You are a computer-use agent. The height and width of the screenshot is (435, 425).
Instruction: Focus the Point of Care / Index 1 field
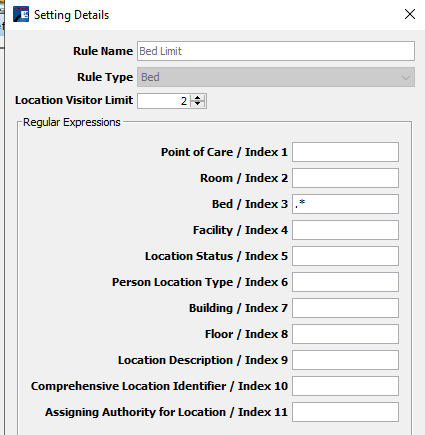tap(345, 152)
